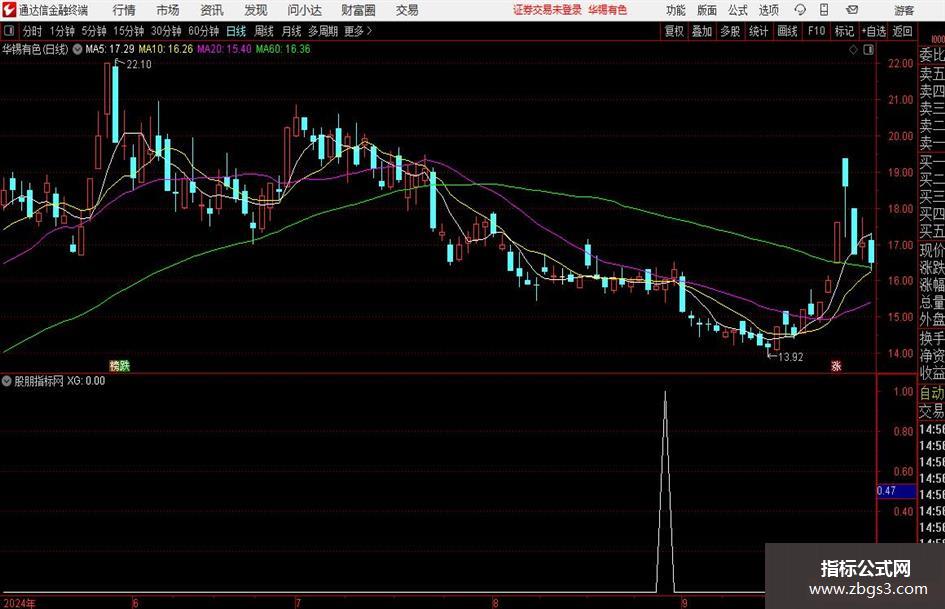The image size is (945, 609).
Task: Click the 游客 user account label
Action: point(904,10)
